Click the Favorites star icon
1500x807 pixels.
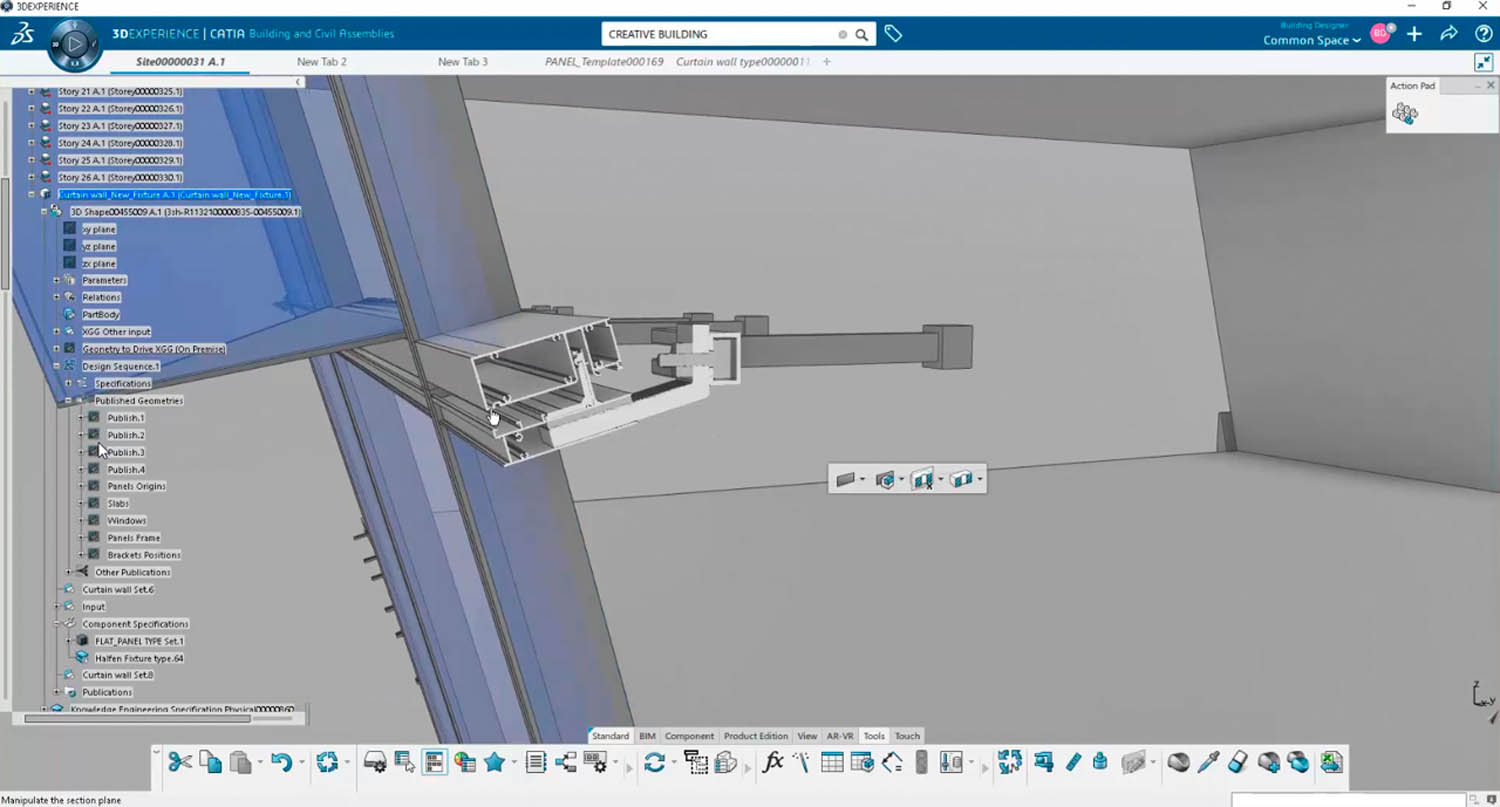pyautogui.click(x=494, y=762)
